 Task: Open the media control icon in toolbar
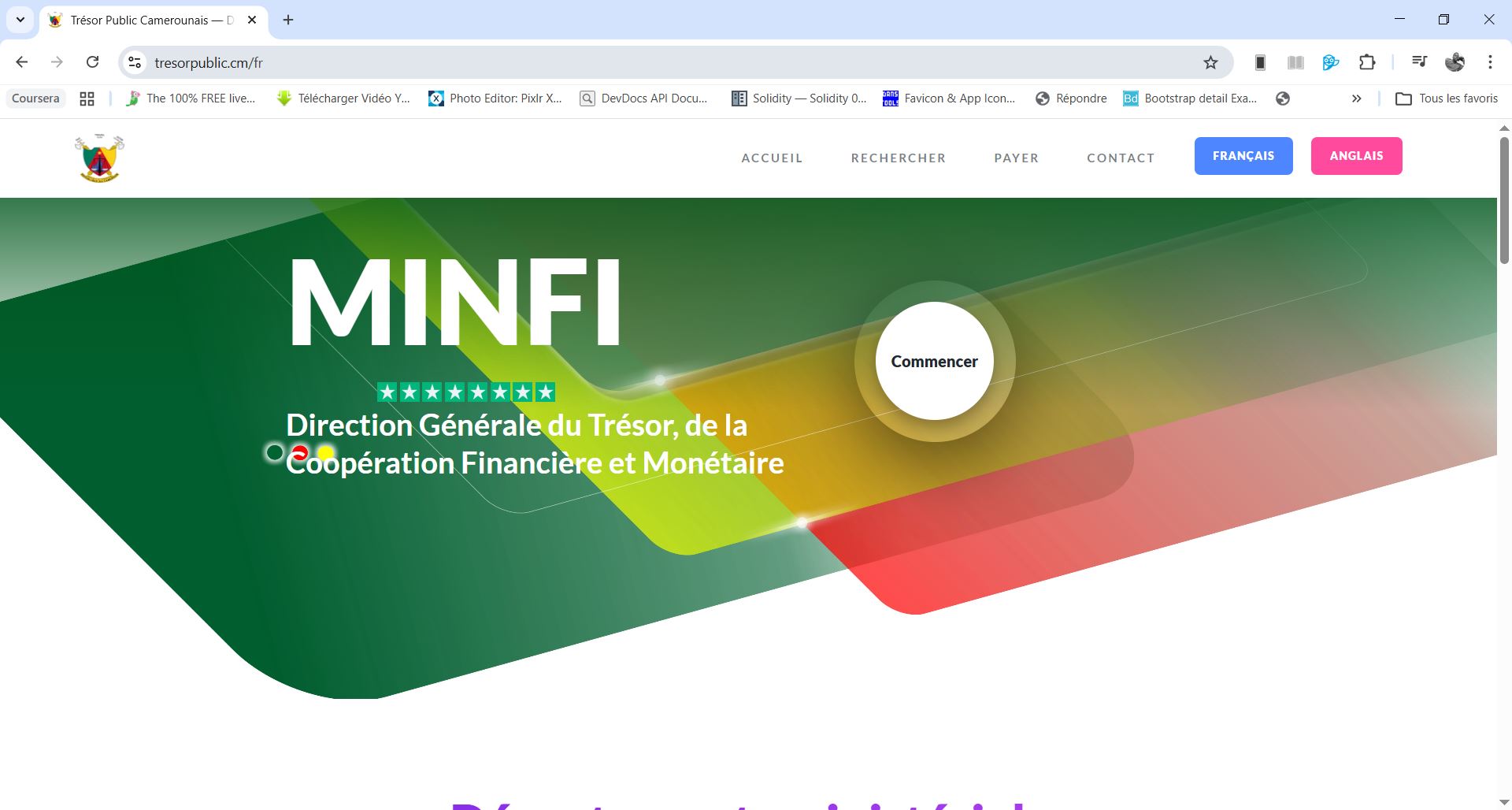click(1419, 62)
